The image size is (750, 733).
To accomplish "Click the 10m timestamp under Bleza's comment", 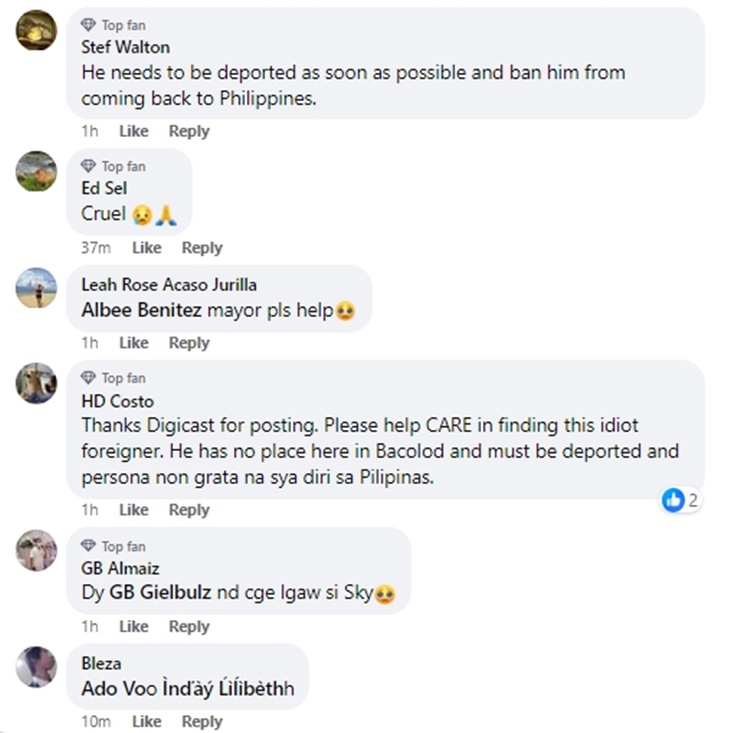I will [95, 722].
